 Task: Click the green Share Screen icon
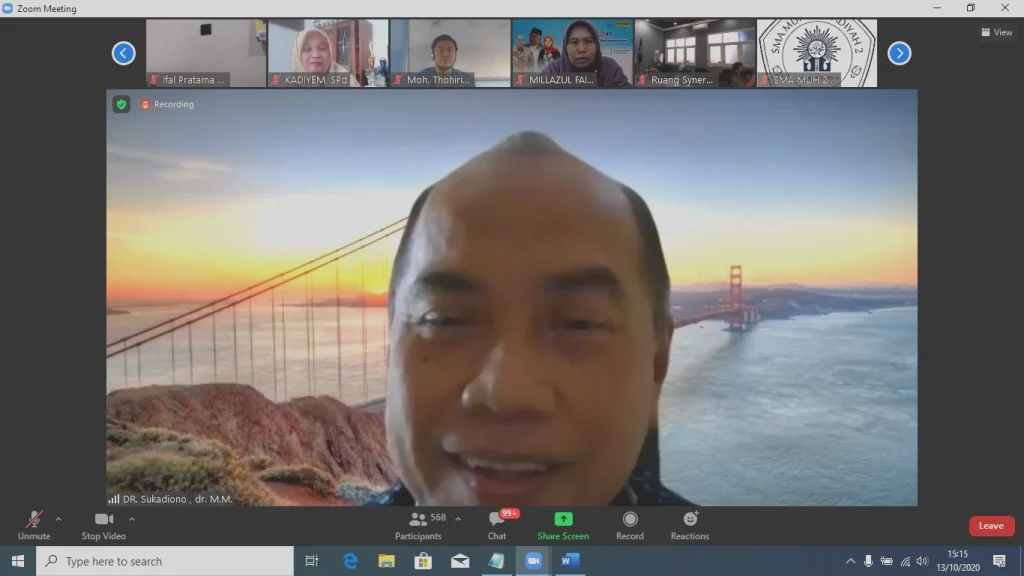click(563, 519)
